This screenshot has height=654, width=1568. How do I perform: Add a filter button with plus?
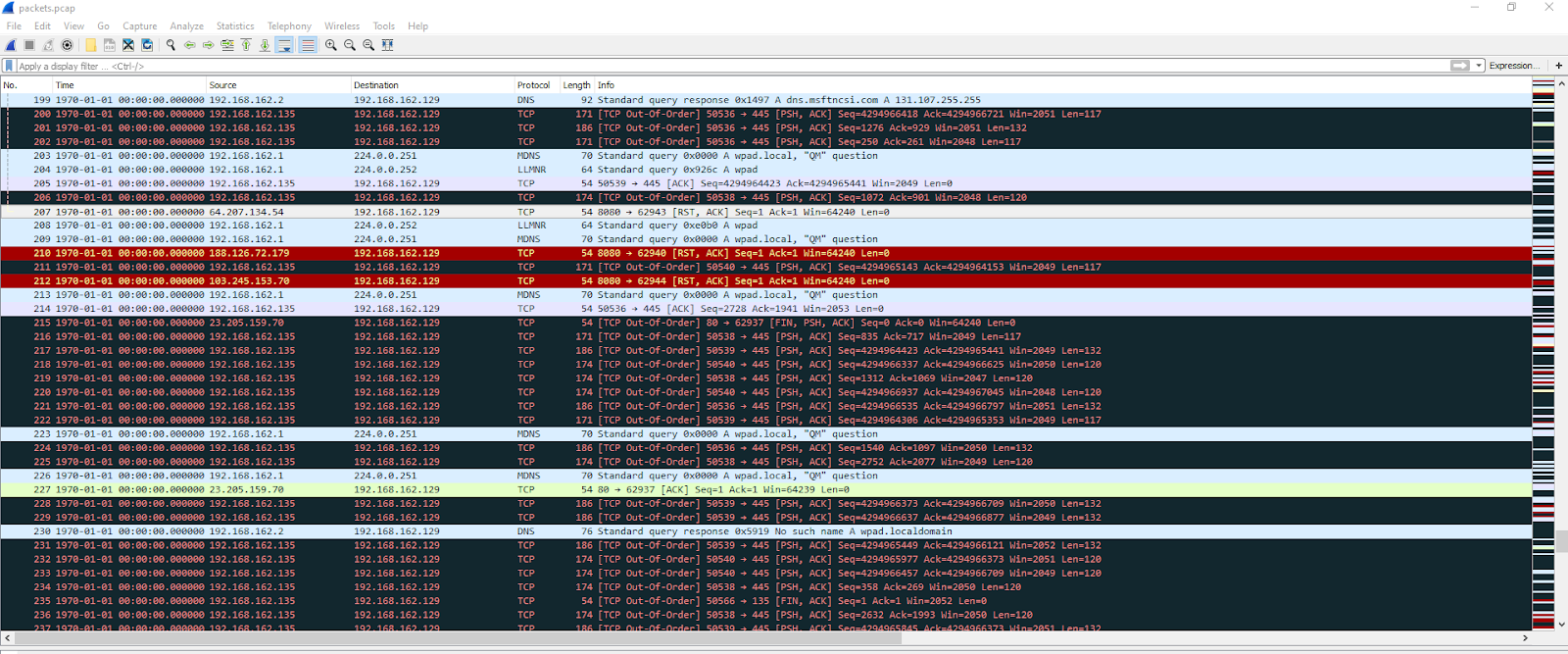click(1558, 66)
